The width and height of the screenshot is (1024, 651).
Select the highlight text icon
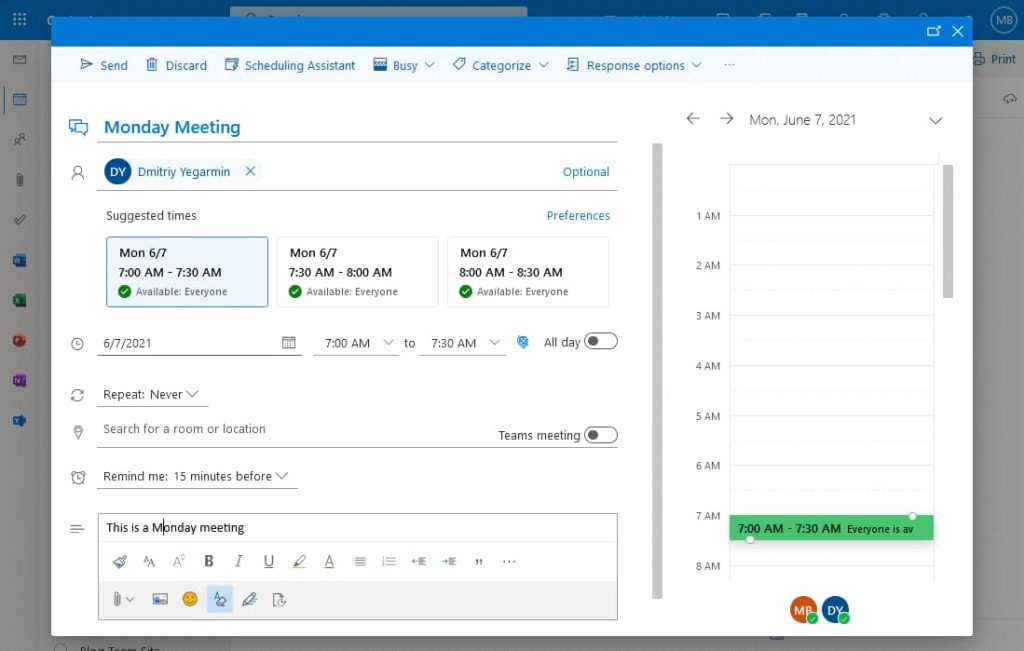[299, 561]
